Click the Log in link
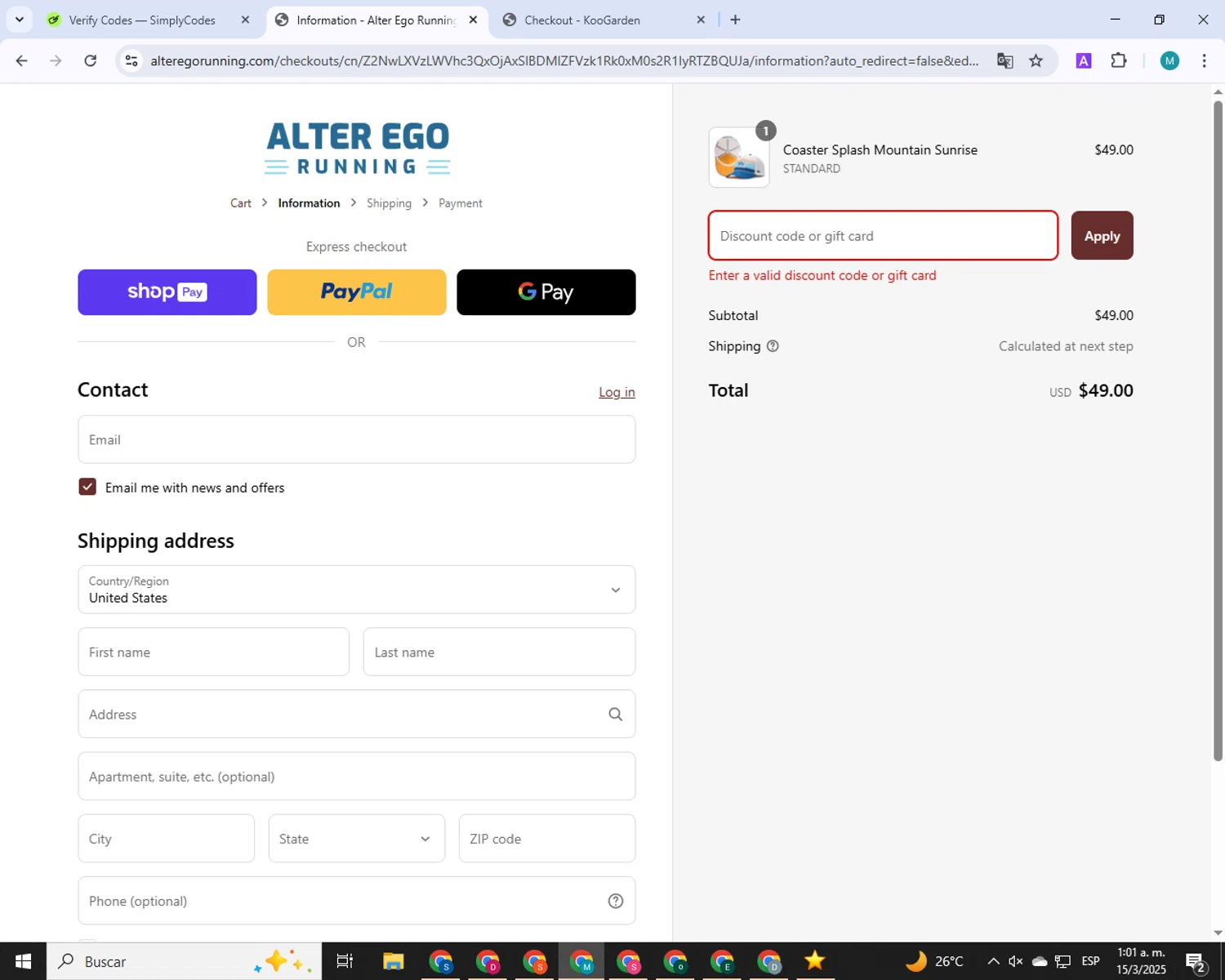Viewport: 1225px width, 980px height. click(x=617, y=392)
